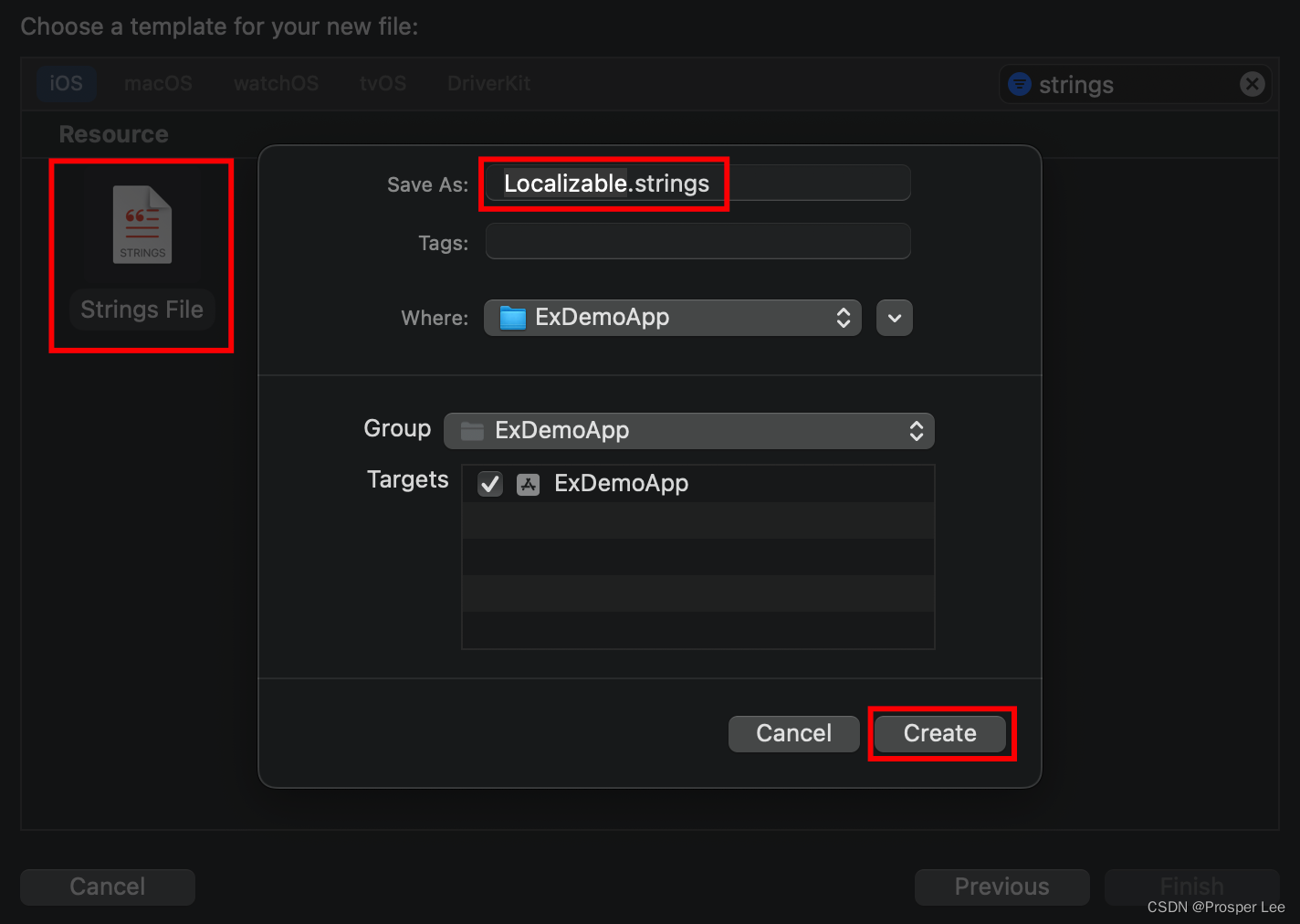Toggle the ExDemoApp target checkbox

(x=490, y=484)
